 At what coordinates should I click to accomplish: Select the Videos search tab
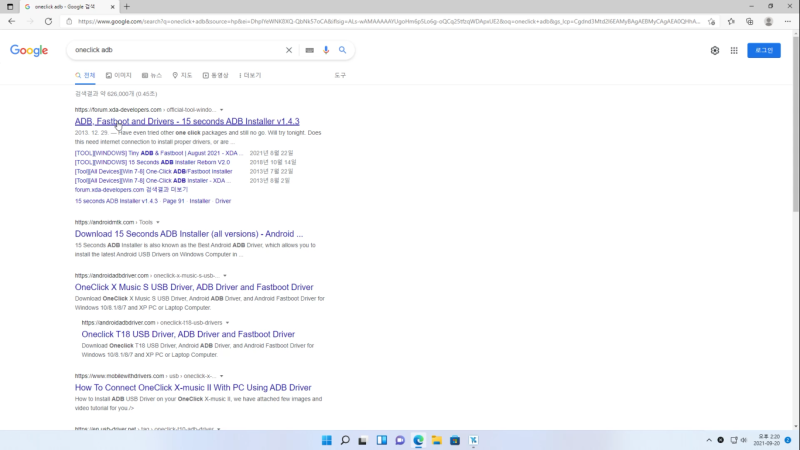click(x=215, y=76)
